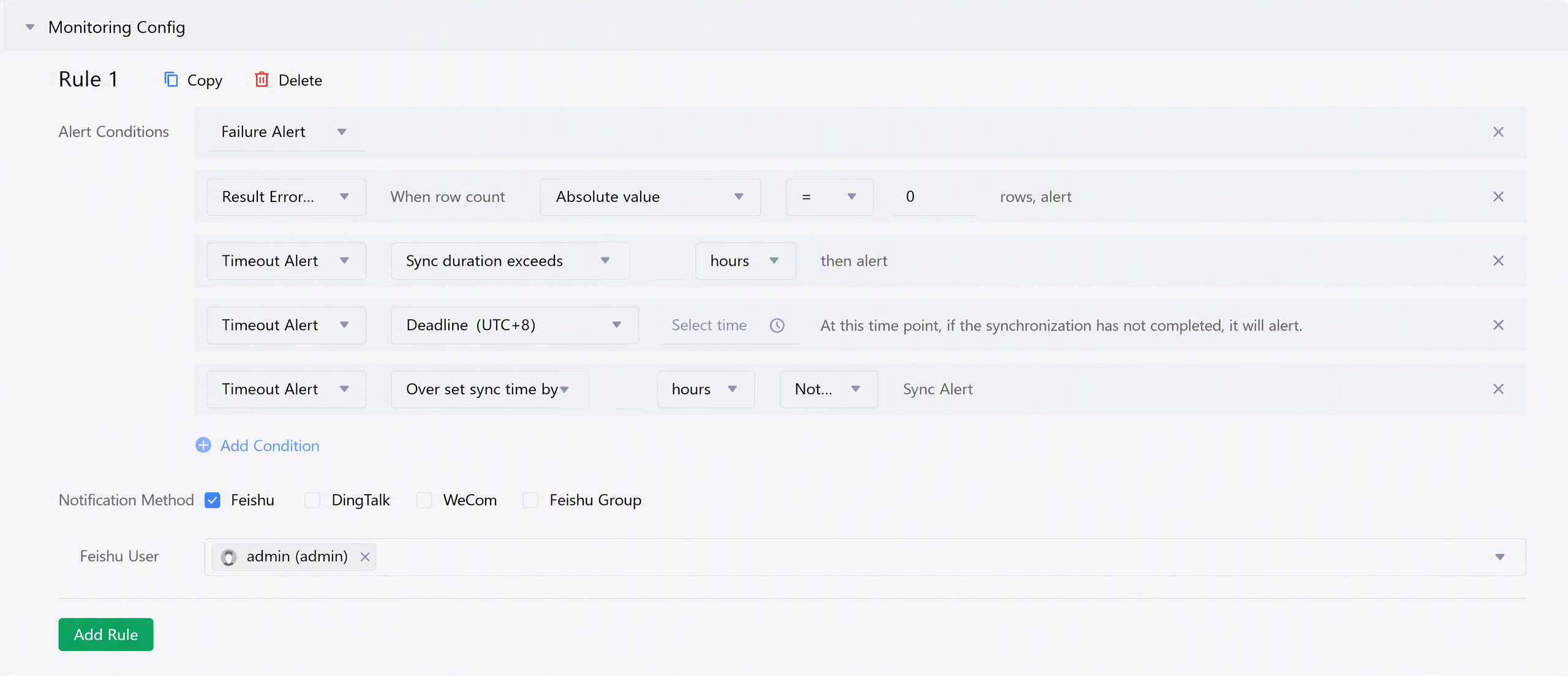Remove the Over set sync time condition row

point(1498,389)
